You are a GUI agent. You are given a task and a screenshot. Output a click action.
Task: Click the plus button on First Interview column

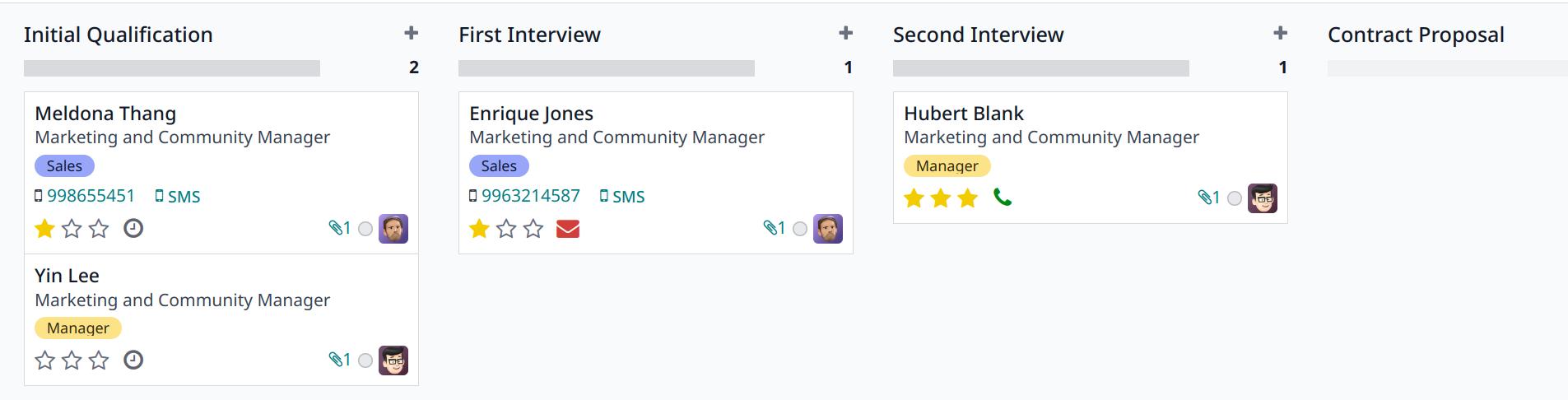[x=846, y=33]
